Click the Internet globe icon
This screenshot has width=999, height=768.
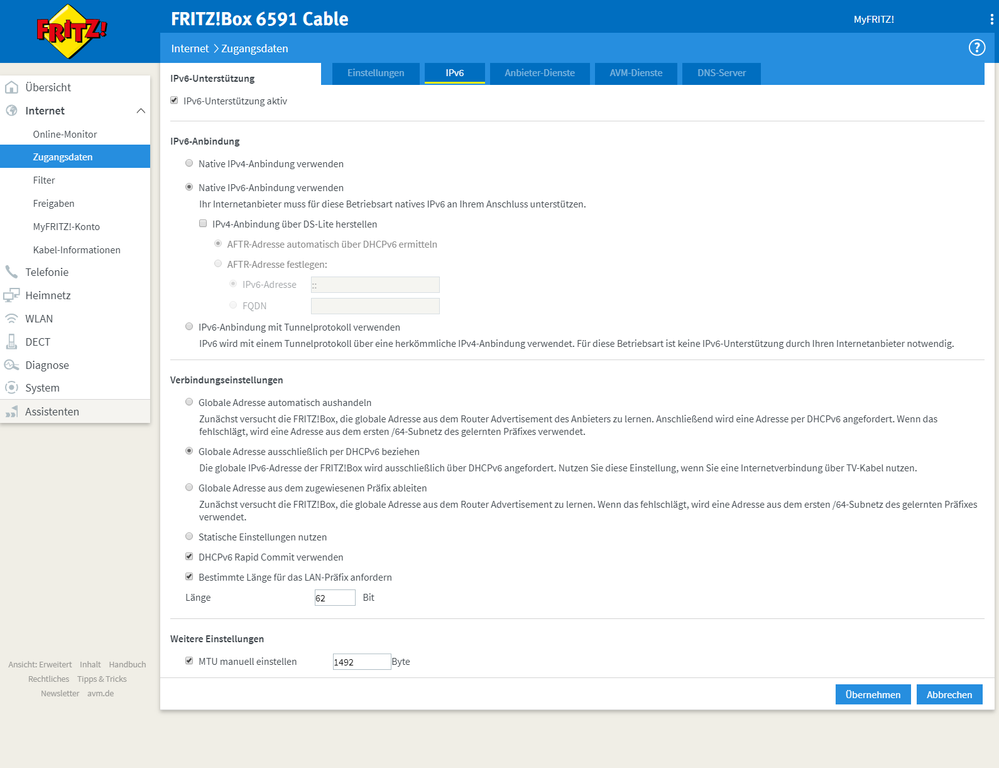point(11,110)
